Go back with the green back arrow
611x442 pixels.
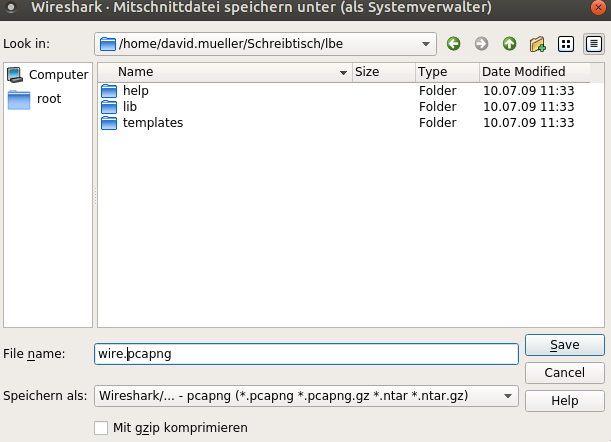click(453, 44)
